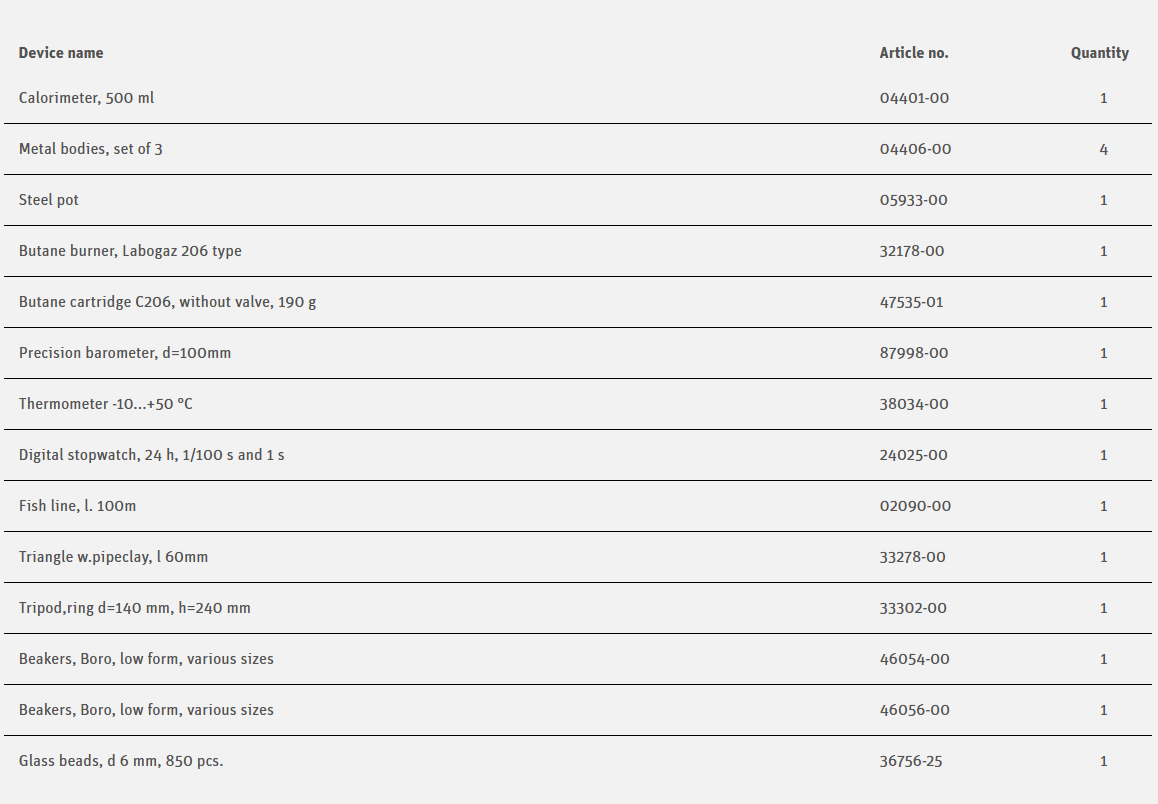Screen dimensions: 1158x804
Task: Click quantity 4 for Metal bodies
Action: [1103, 149]
